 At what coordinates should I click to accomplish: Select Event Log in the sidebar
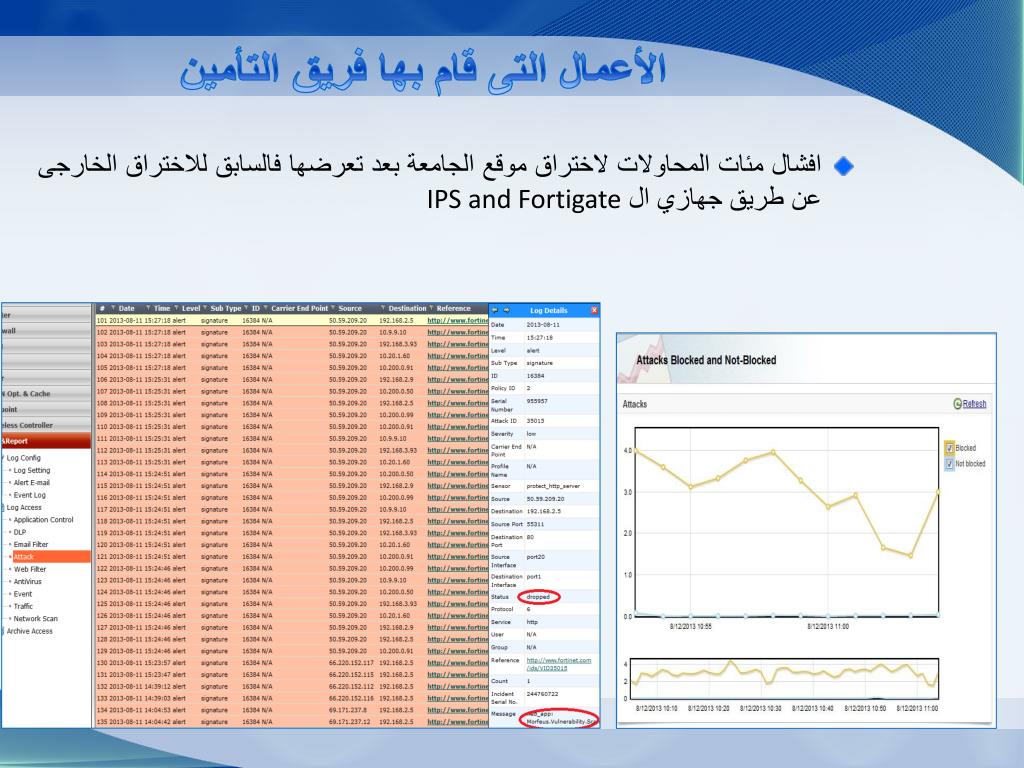pyautogui.click(x=30, y=495)
